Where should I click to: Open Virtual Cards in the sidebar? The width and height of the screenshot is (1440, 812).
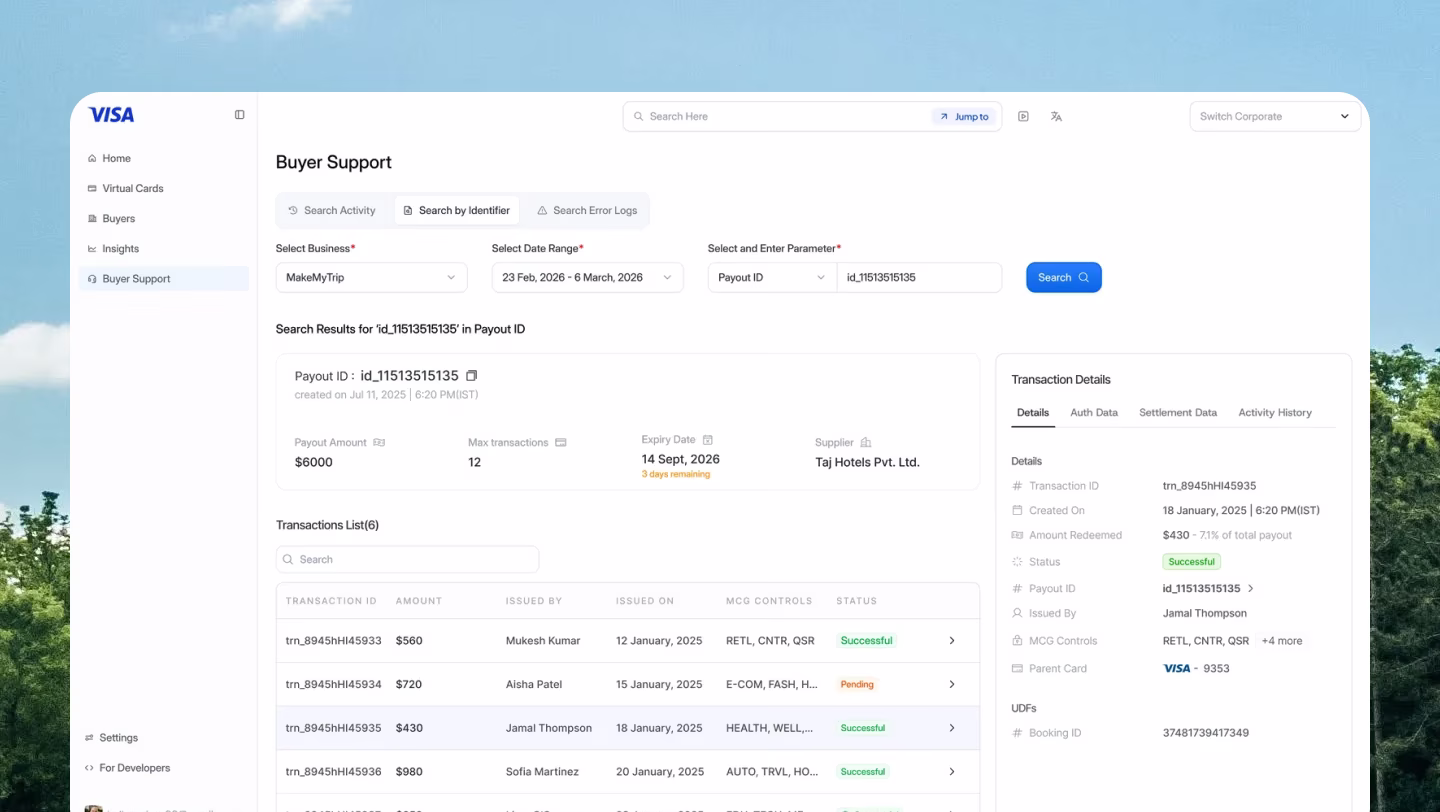pyautogui.click(x=132, y=188)
